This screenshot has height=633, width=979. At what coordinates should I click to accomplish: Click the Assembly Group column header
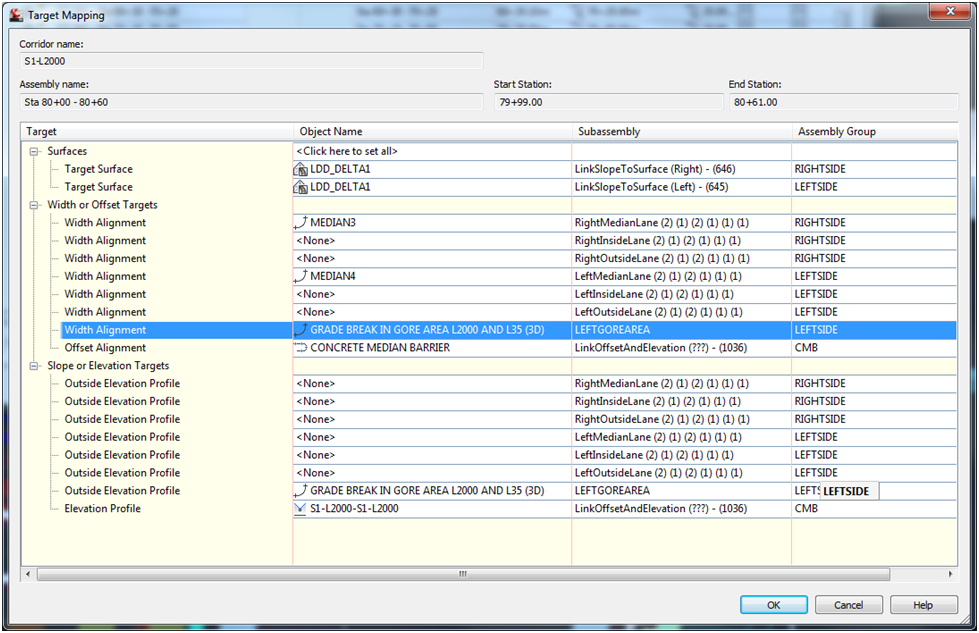tap(874, 132)
